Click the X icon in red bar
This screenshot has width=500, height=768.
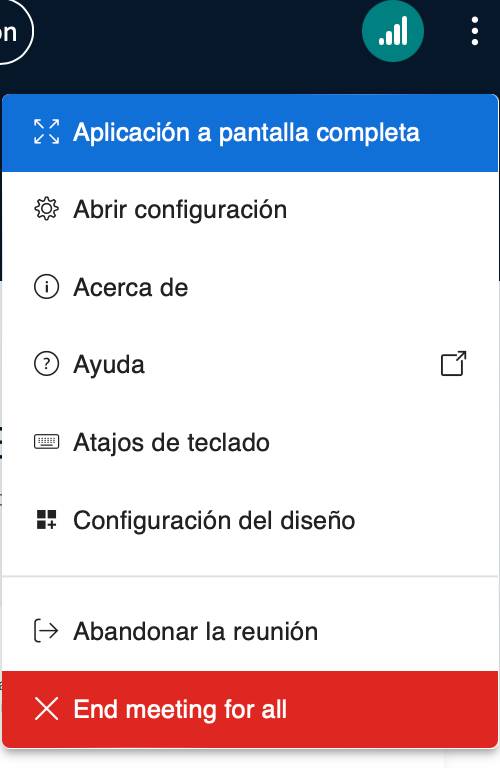tap(47, 709)
